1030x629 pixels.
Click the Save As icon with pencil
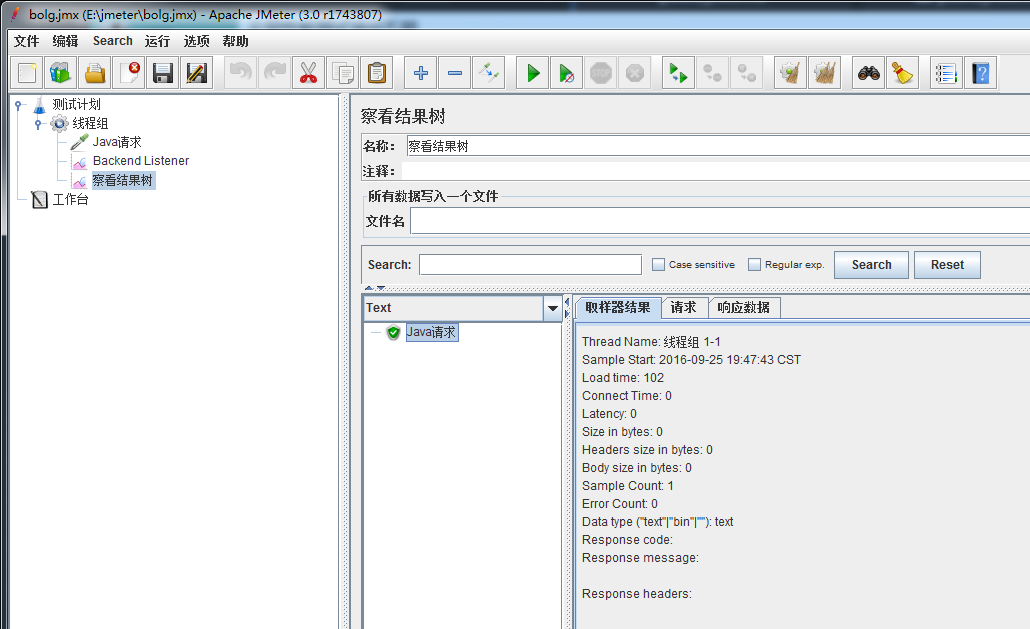197,73
